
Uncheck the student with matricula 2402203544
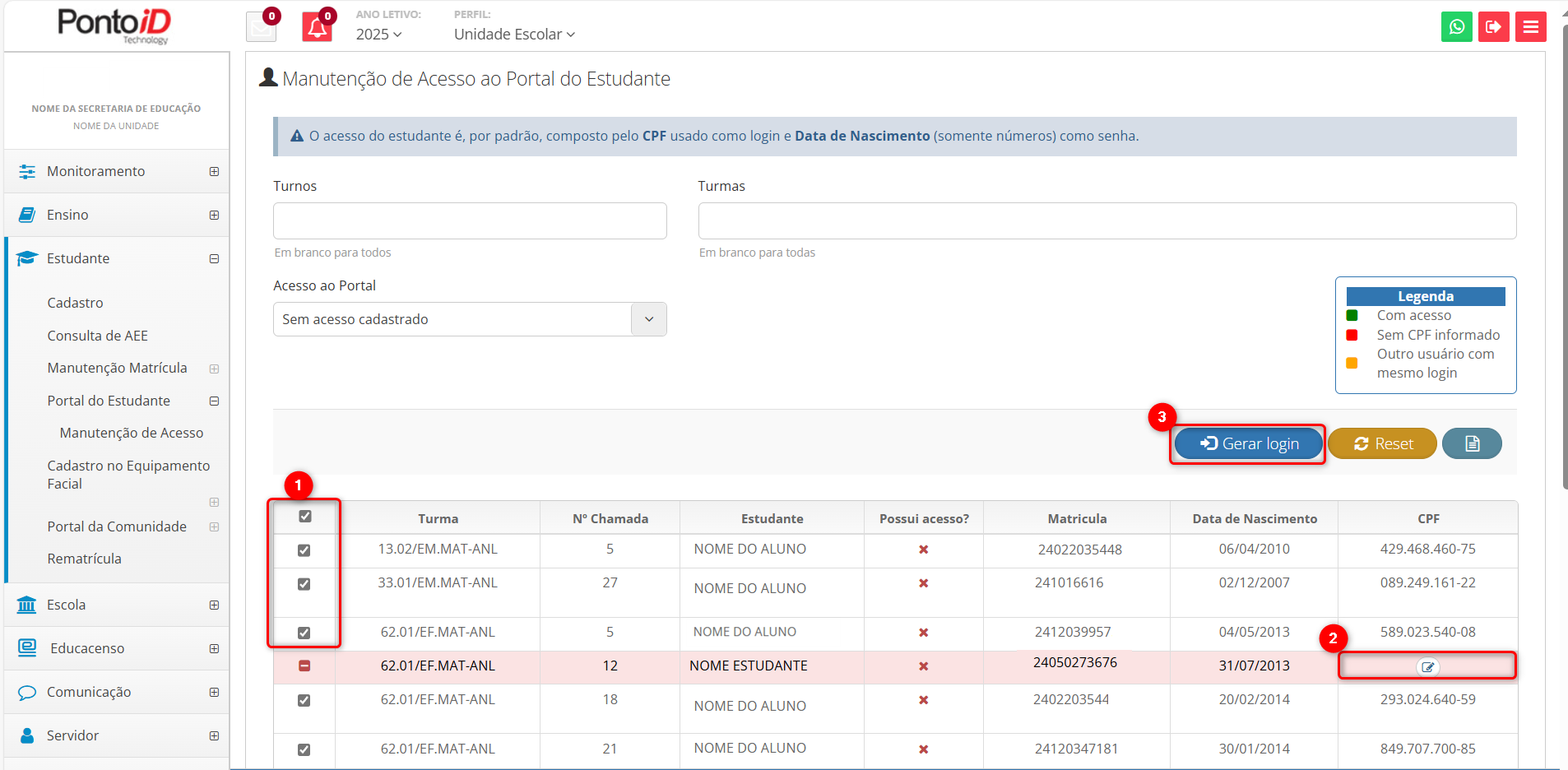304,701
